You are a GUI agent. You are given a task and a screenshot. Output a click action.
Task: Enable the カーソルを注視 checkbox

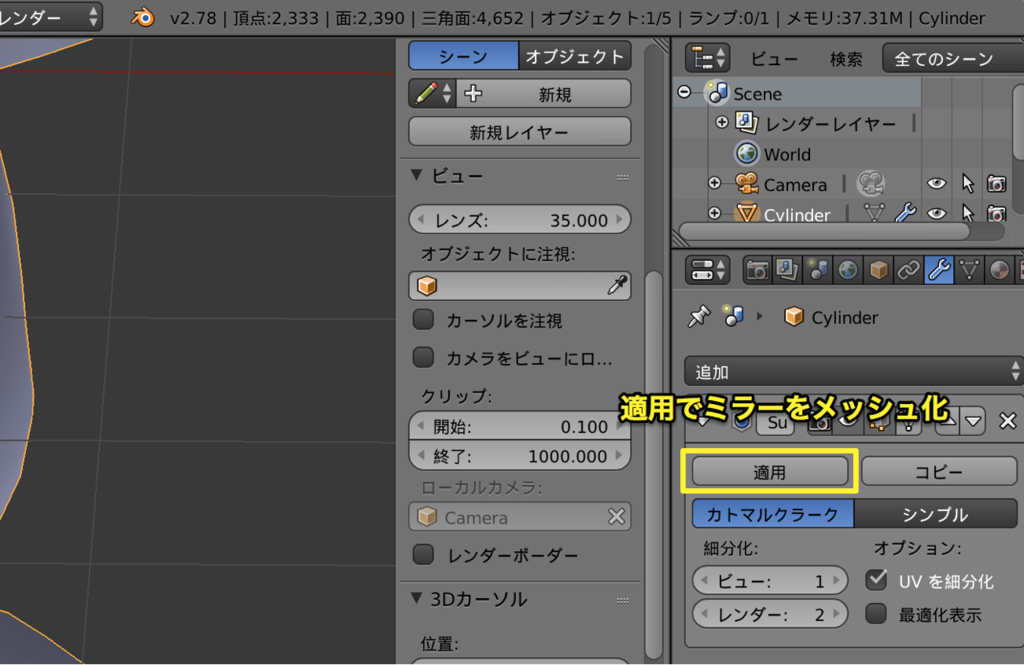(x=423, y=320)
